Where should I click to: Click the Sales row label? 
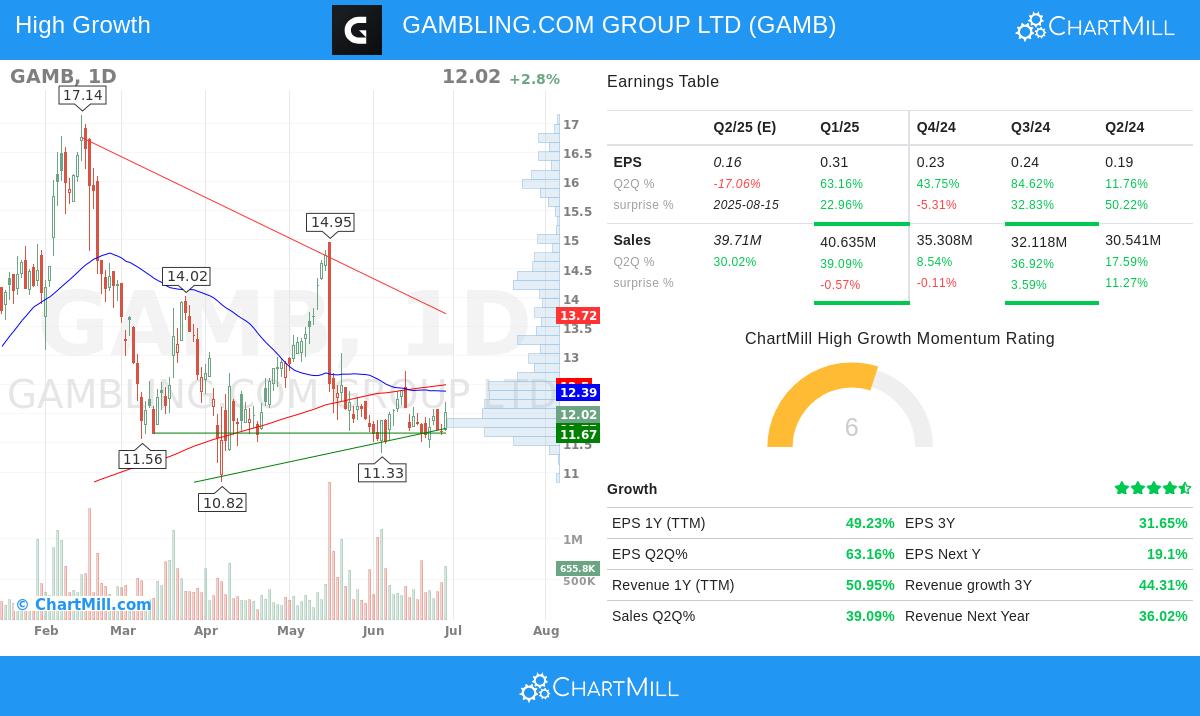(632, 240)
